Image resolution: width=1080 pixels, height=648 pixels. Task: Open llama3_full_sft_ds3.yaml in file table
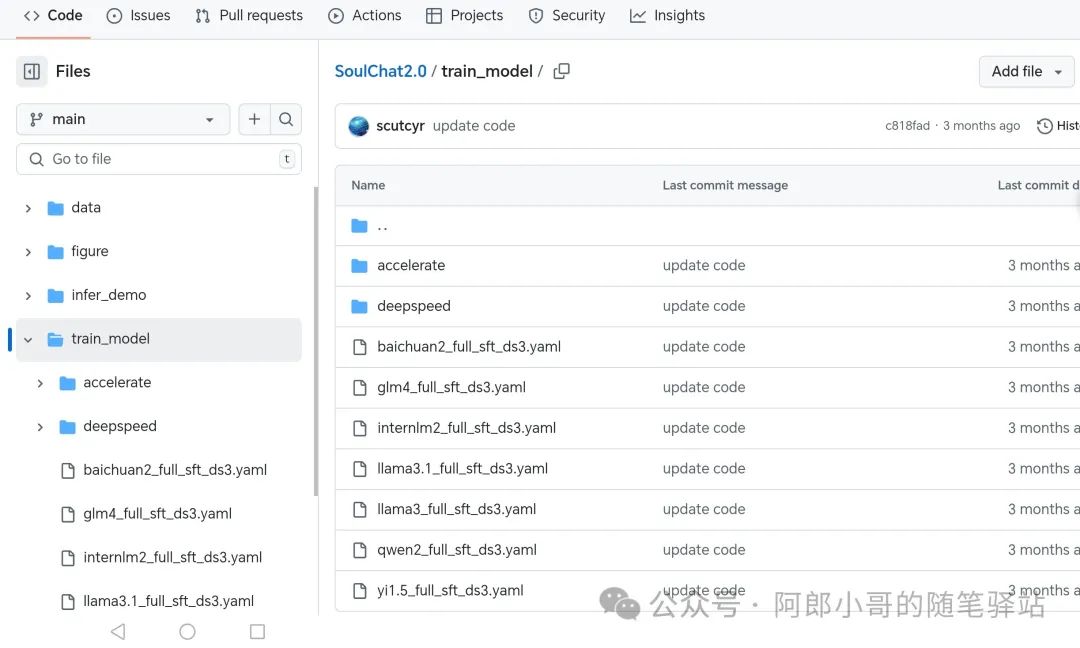pos(457,509)
